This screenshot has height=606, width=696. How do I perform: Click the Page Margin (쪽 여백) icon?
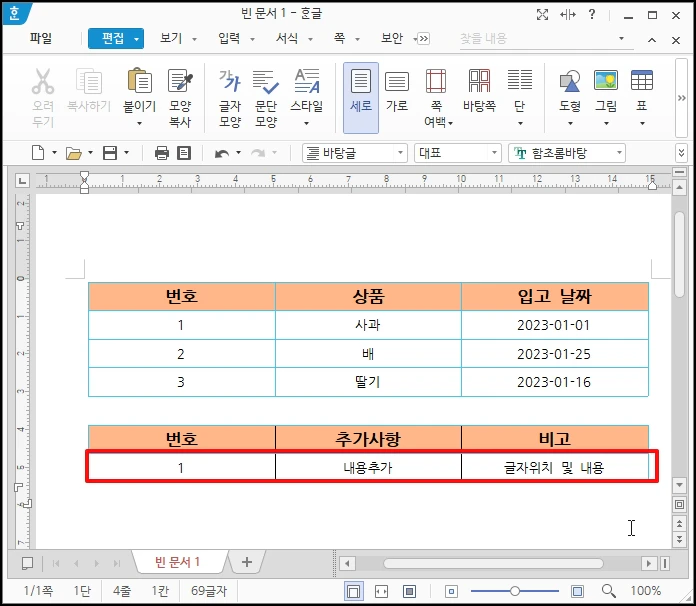436,81
